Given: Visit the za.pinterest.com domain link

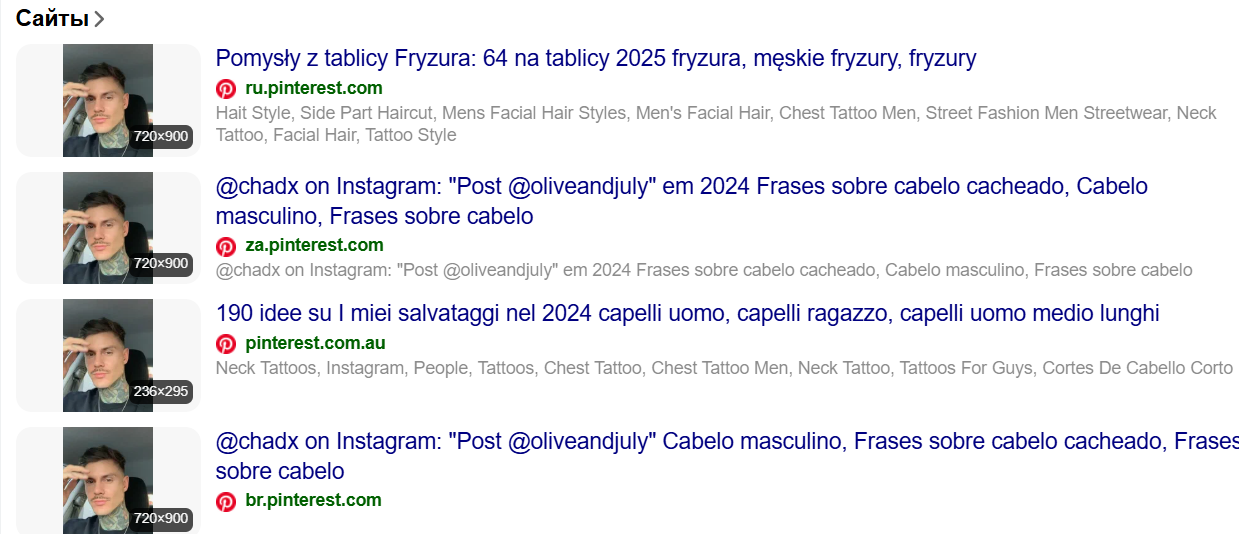Looking at the screenshot, I should tap(314, 245).
